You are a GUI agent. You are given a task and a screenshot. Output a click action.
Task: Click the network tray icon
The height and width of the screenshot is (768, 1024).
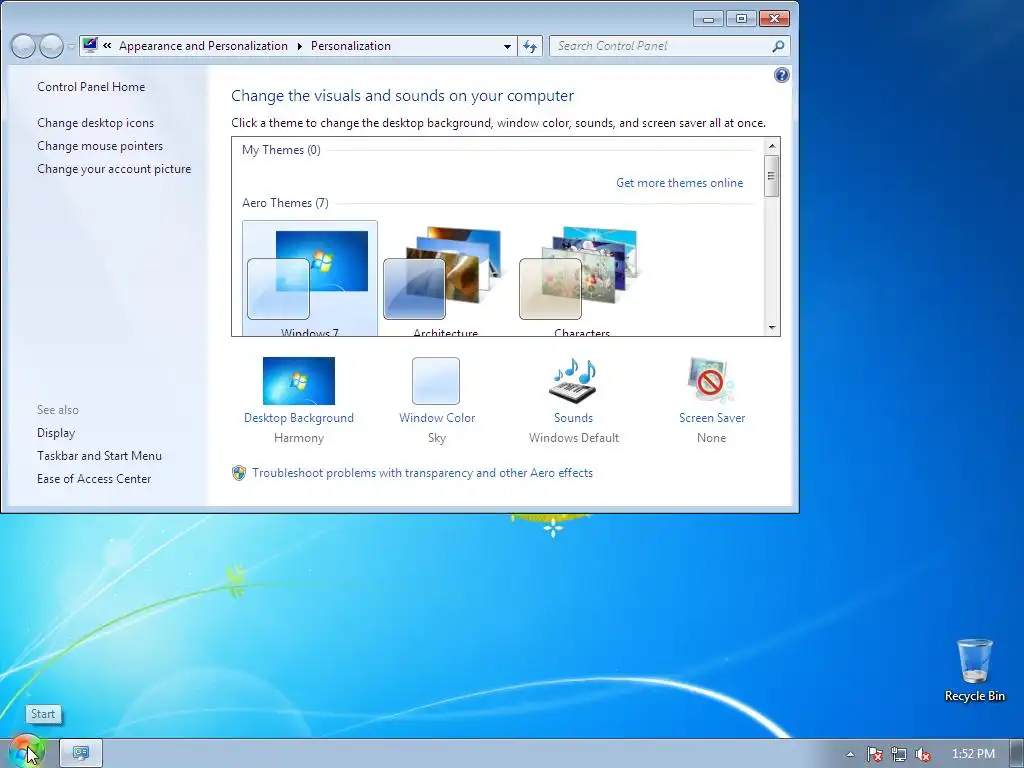coord(899,754)
